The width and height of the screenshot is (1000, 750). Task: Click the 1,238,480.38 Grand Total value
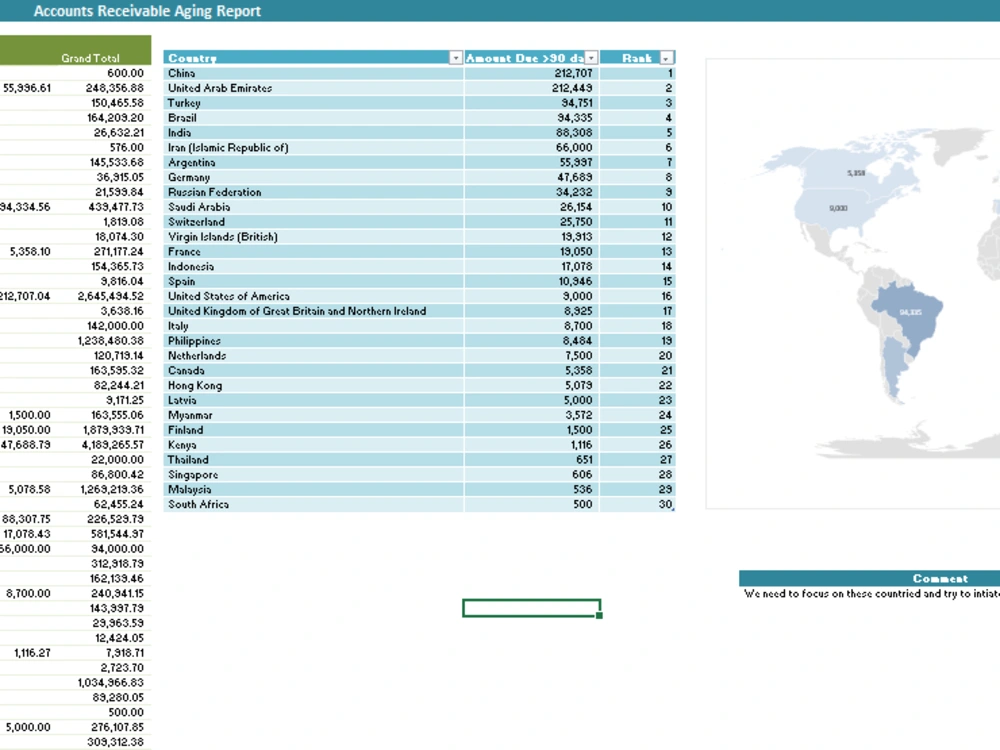click(x=110, y=341)
